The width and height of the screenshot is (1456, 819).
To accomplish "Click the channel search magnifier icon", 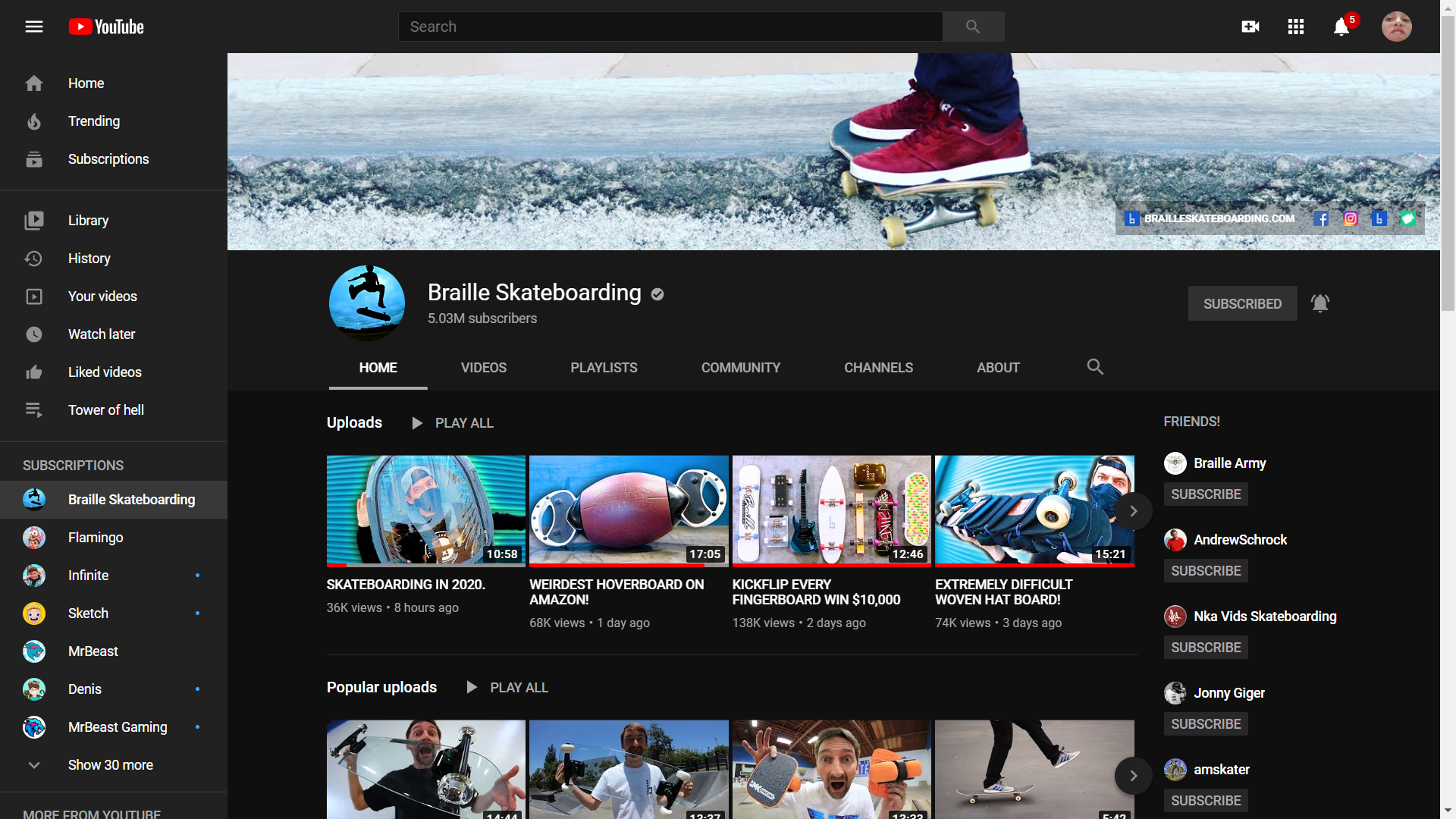I will (1095, 367).
